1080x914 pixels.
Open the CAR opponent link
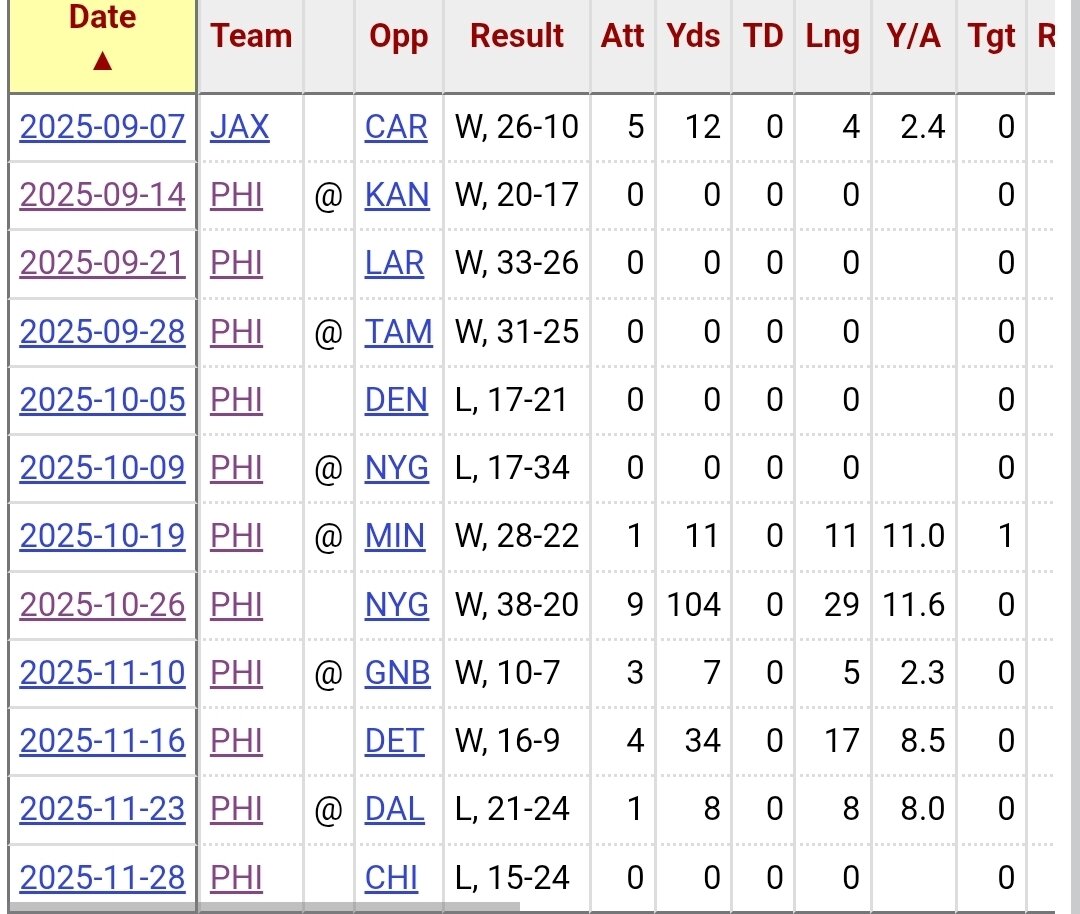[396, 127]
